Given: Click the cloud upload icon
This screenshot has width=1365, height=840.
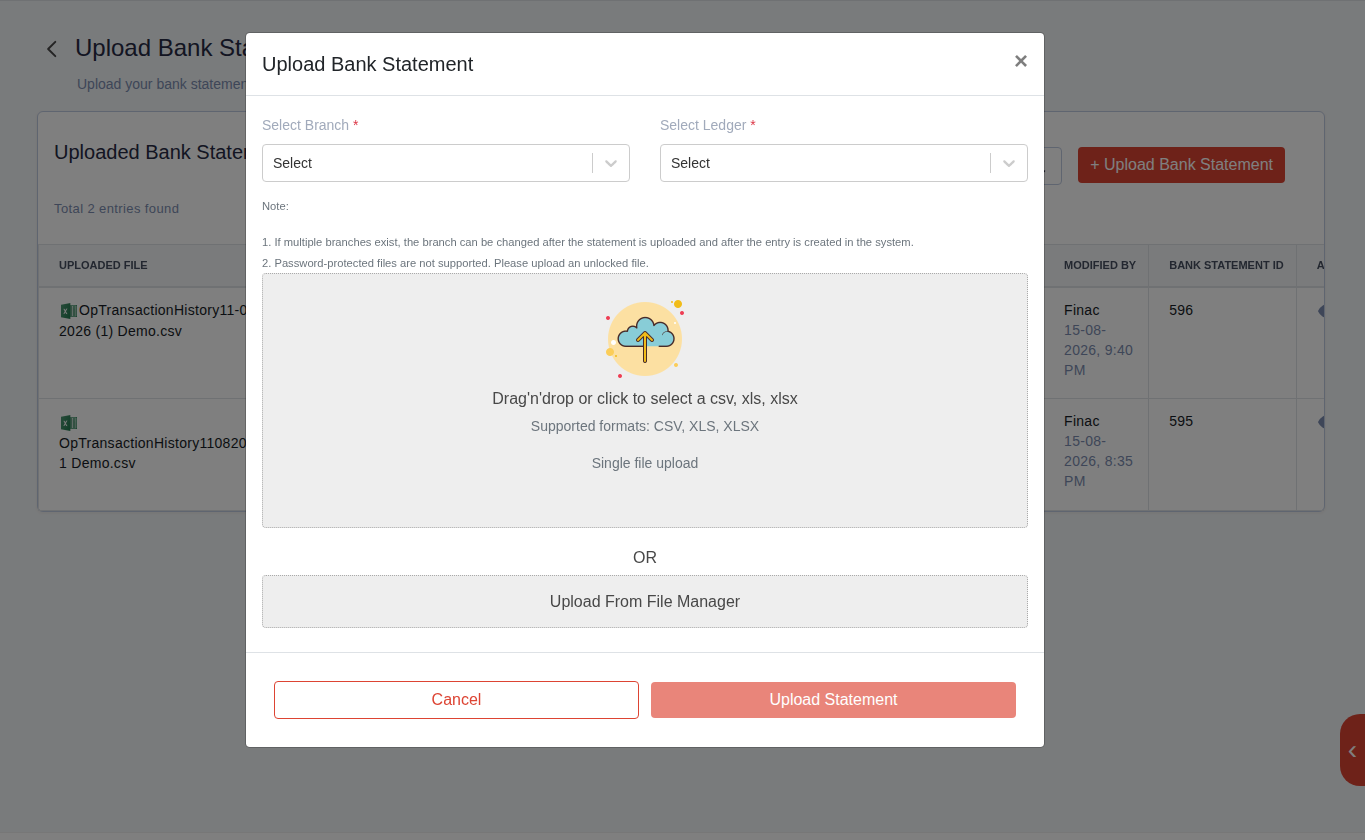Looking at the screenshot, I should click(x=645, y=339).
